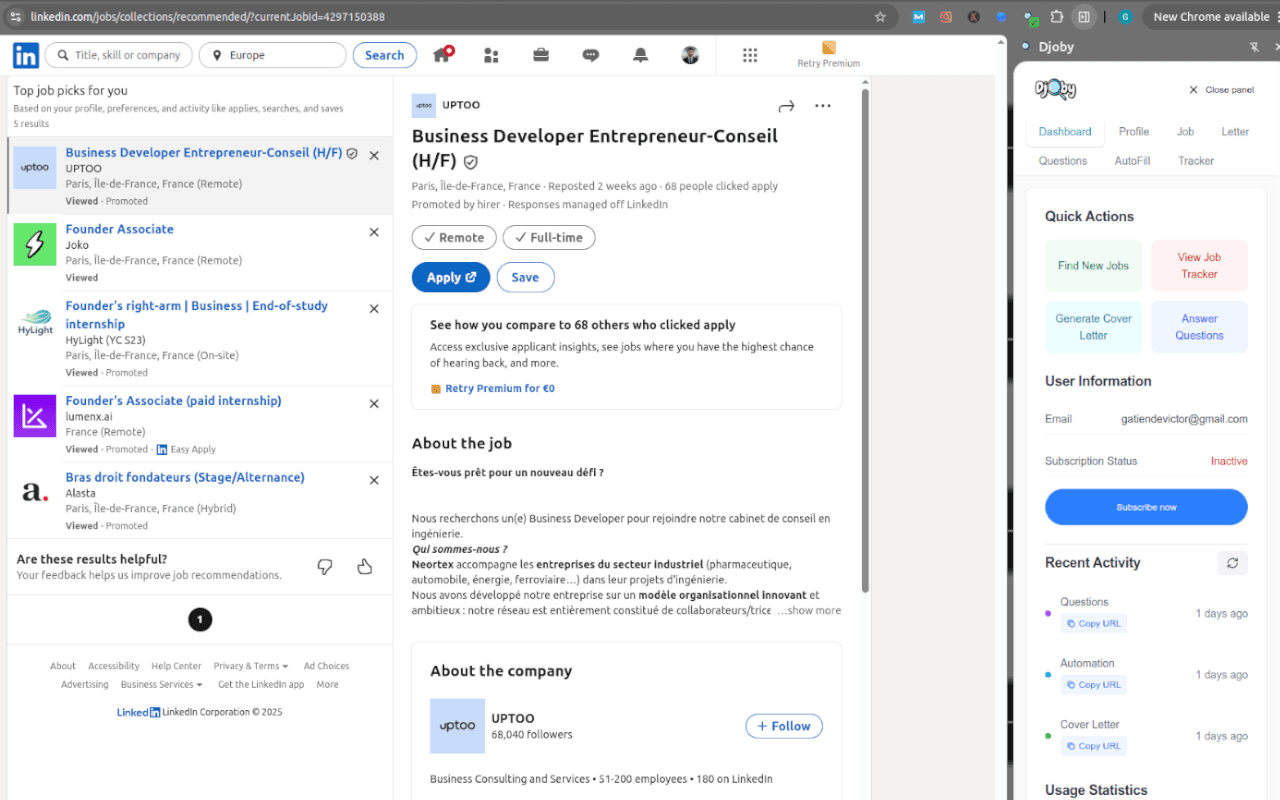Expand the Privacy & Terms dropdown
The width and height of the screenshot is (1280, 800).
point(251,666)
